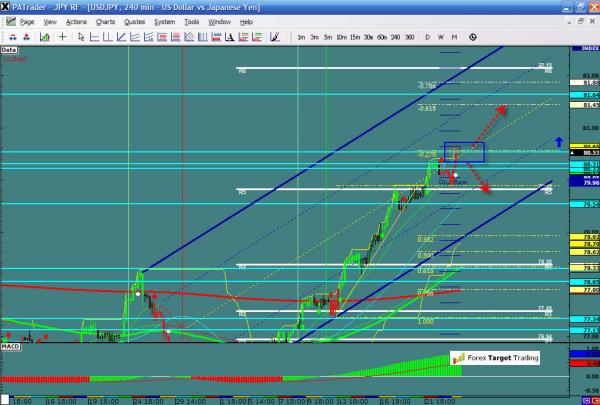600x405 pixels.
Task: Select the weekly 'W' timeframe
Action: point(441,37)
